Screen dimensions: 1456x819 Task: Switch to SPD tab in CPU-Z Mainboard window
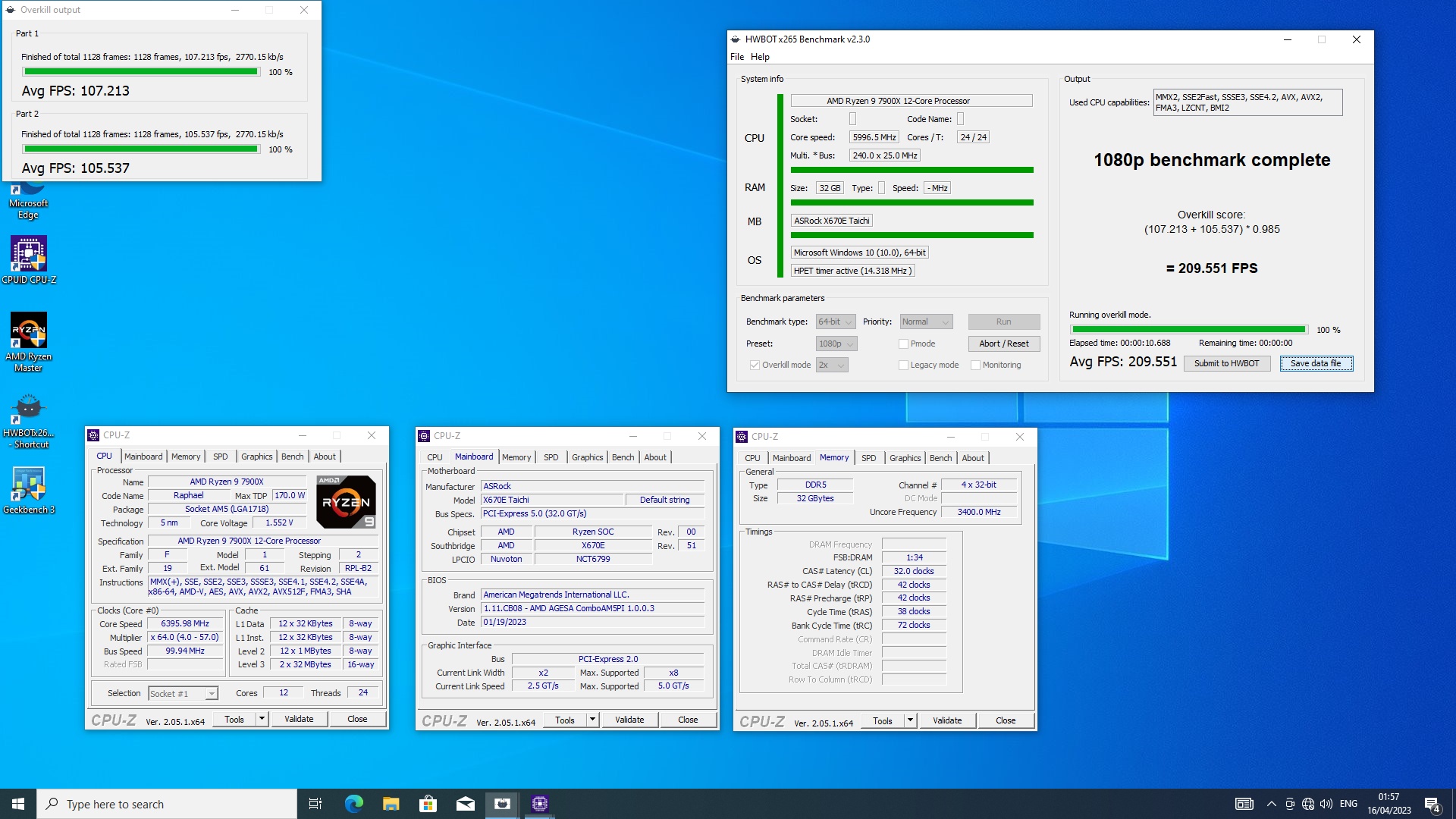pyautogui.click(x=551, y=457)
